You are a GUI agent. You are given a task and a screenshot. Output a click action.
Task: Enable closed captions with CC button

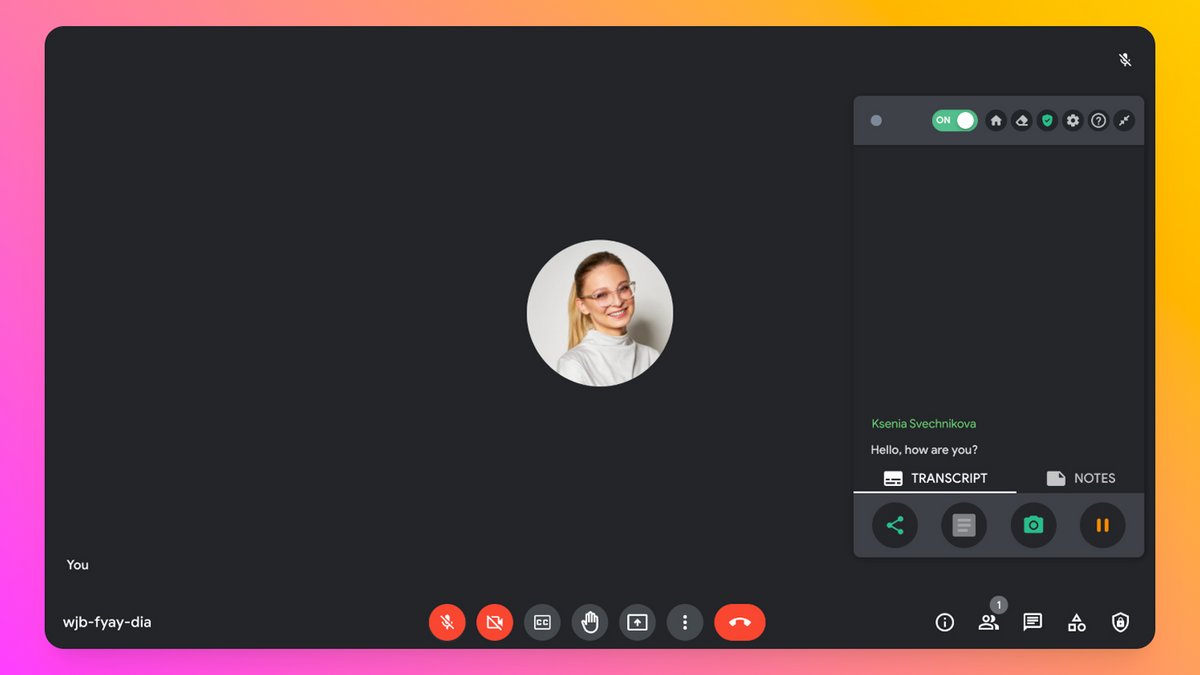click(x=542, y=622)
